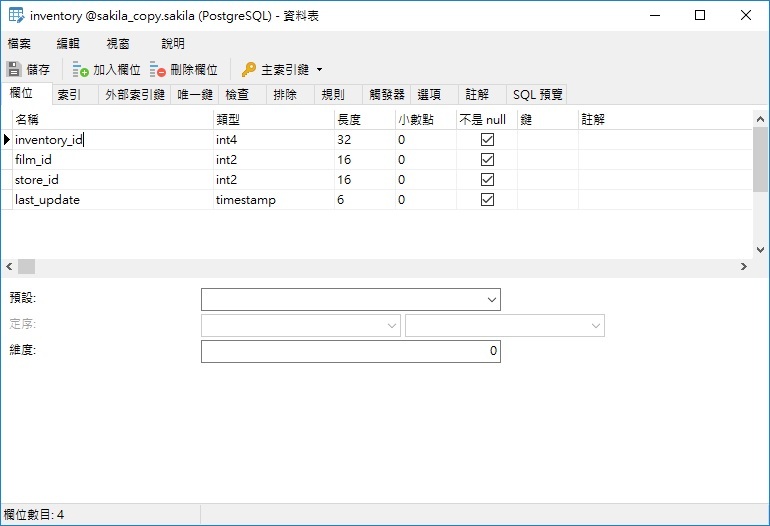The height and width of the screenshot is (526, 770).
Task: Switch to the SQL 預覽 tab
Action: click(x=537, y=95)
